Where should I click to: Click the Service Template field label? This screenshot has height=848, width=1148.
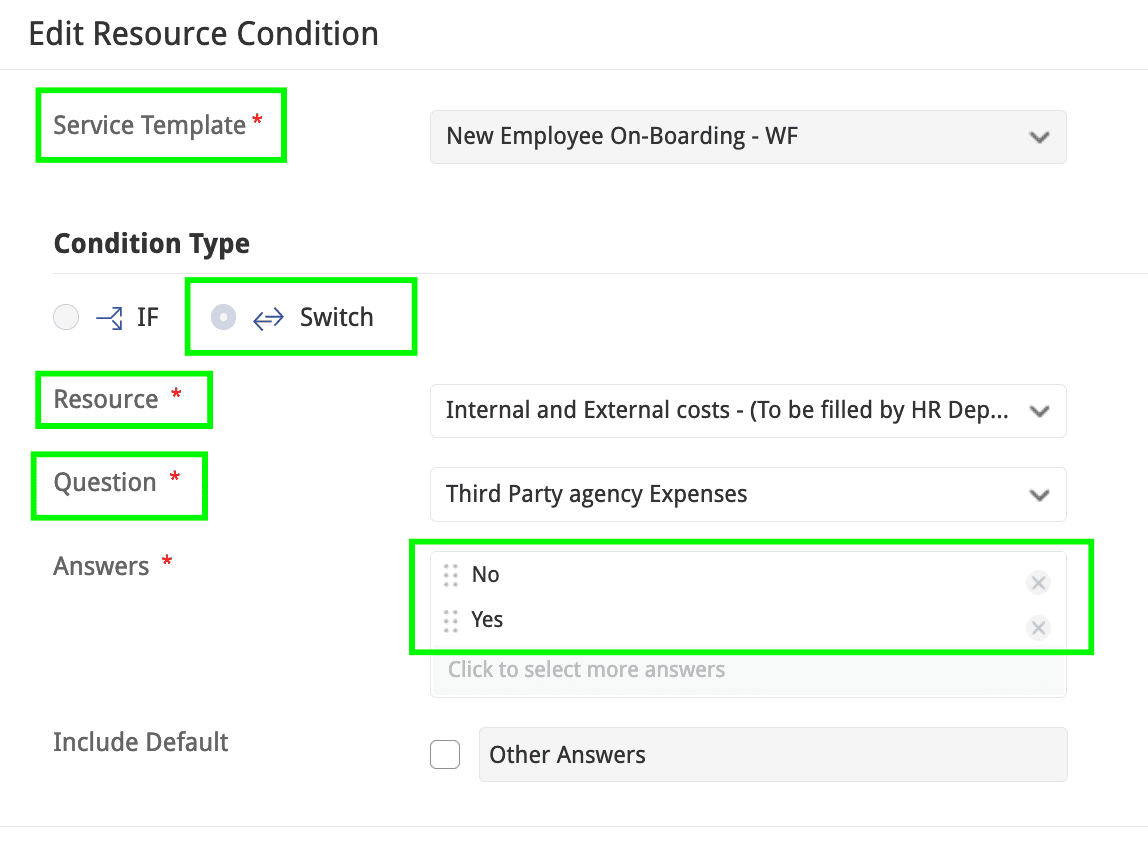(149, 125)
